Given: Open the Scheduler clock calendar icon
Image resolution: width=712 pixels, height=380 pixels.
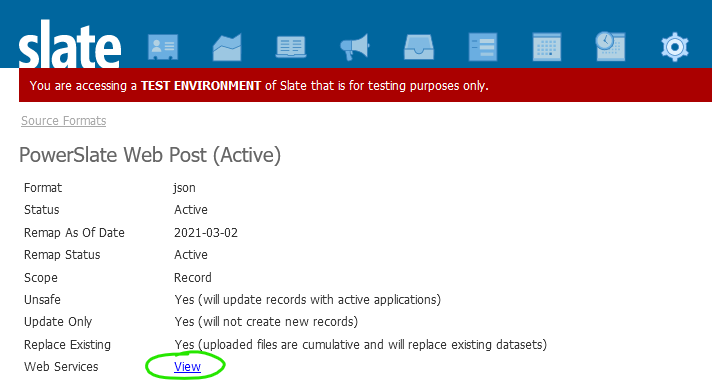Looking at the screenshot, I should point(610,46).
